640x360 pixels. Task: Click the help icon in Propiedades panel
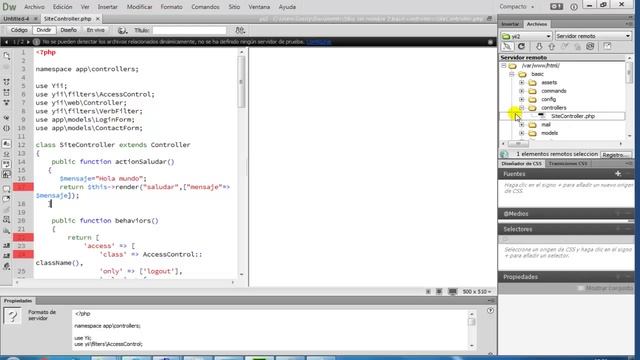(490, 311)
